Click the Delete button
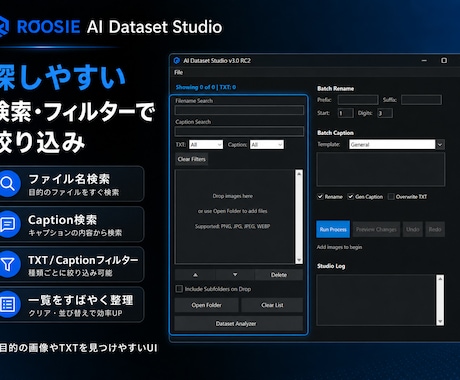This screenshot has height=380, width=460. coord(279,275)
